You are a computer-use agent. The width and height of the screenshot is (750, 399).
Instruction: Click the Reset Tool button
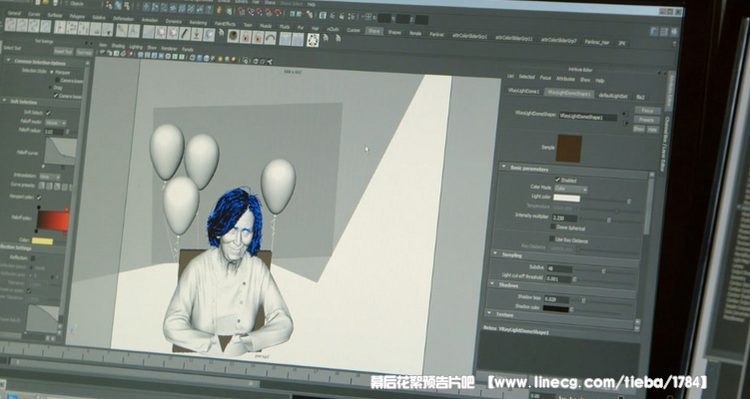tap(63, 52)
